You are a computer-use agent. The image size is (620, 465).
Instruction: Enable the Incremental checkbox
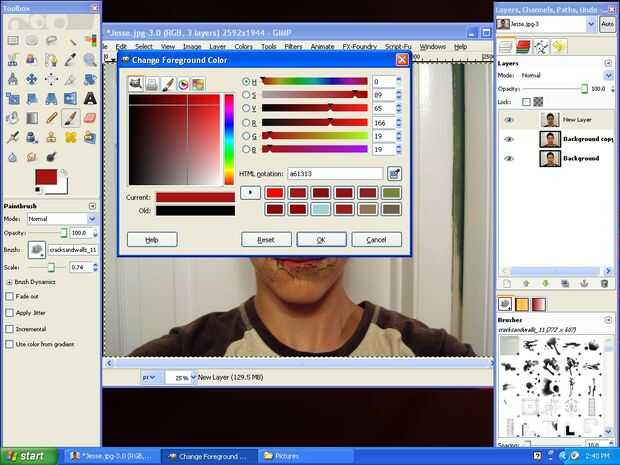(x=9, y=329)
